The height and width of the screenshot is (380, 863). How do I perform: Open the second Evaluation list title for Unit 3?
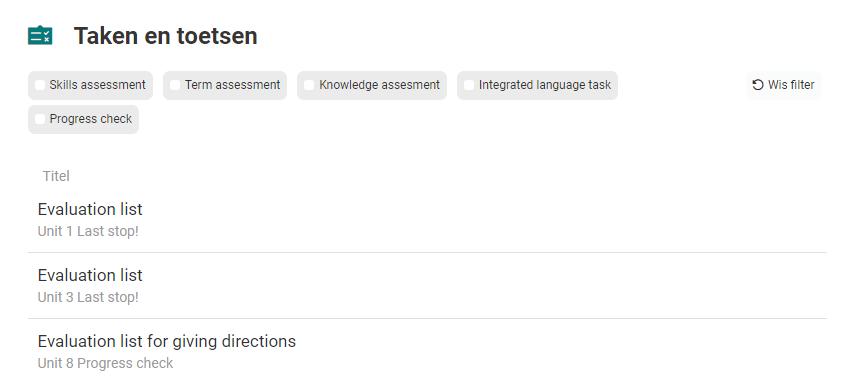click(90, 275)
